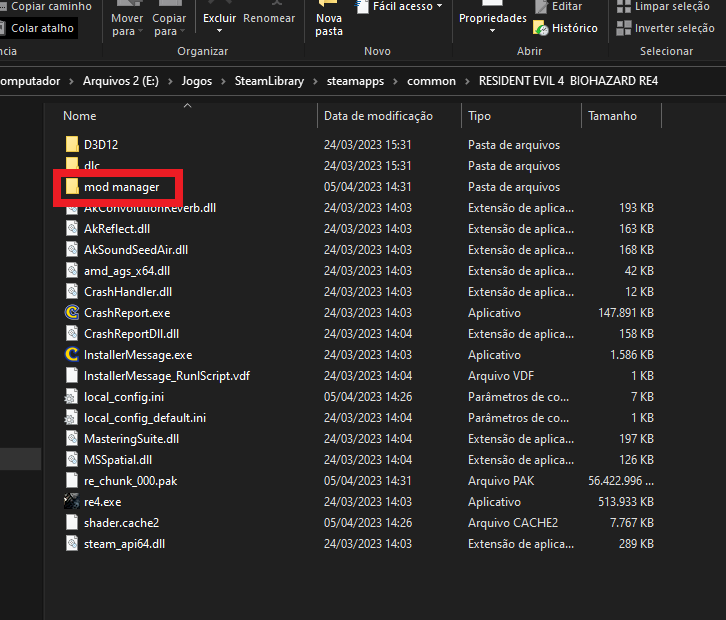Select the D3D12 folder name
This screenshot has width=726, height=620.
(x=101, y=144)
